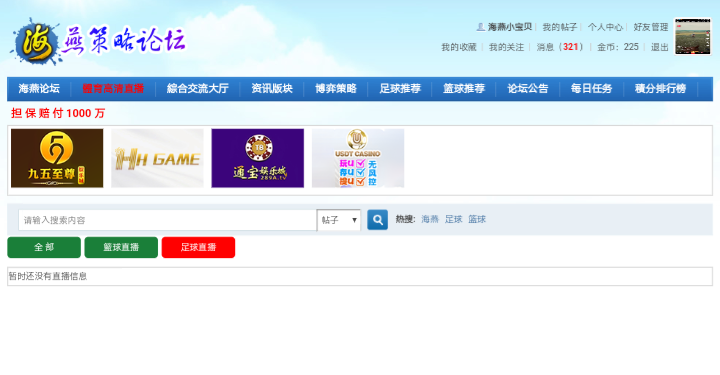View the 论坛公告 page
720x375 pixels.
pyautogui.click(x=528, y=89)
